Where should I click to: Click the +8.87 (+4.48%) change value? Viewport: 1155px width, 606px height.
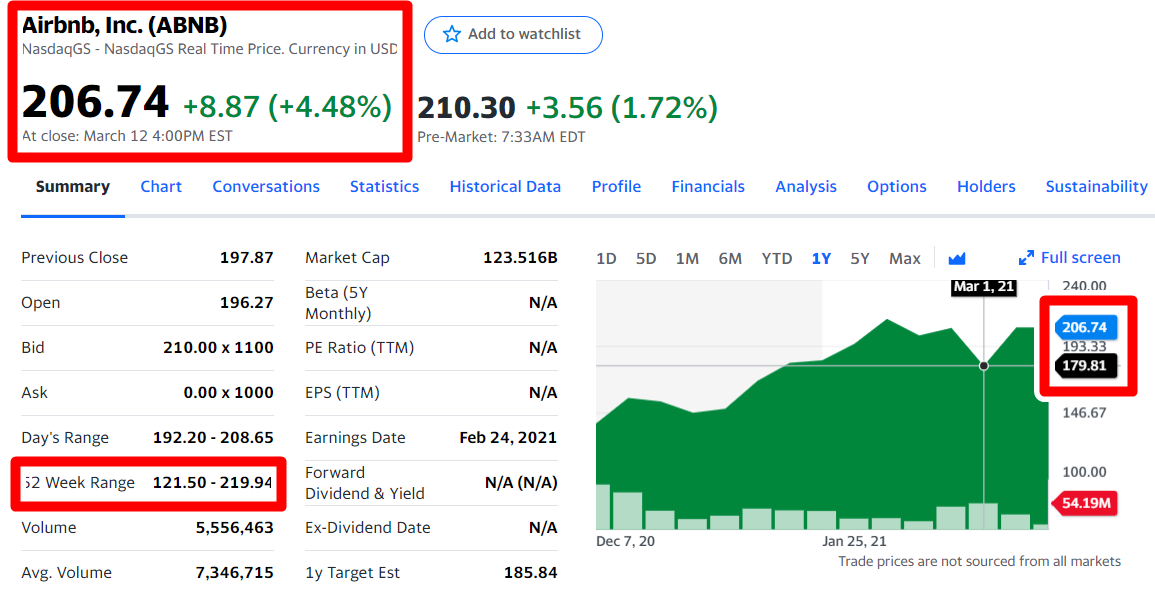click(287, 107)
